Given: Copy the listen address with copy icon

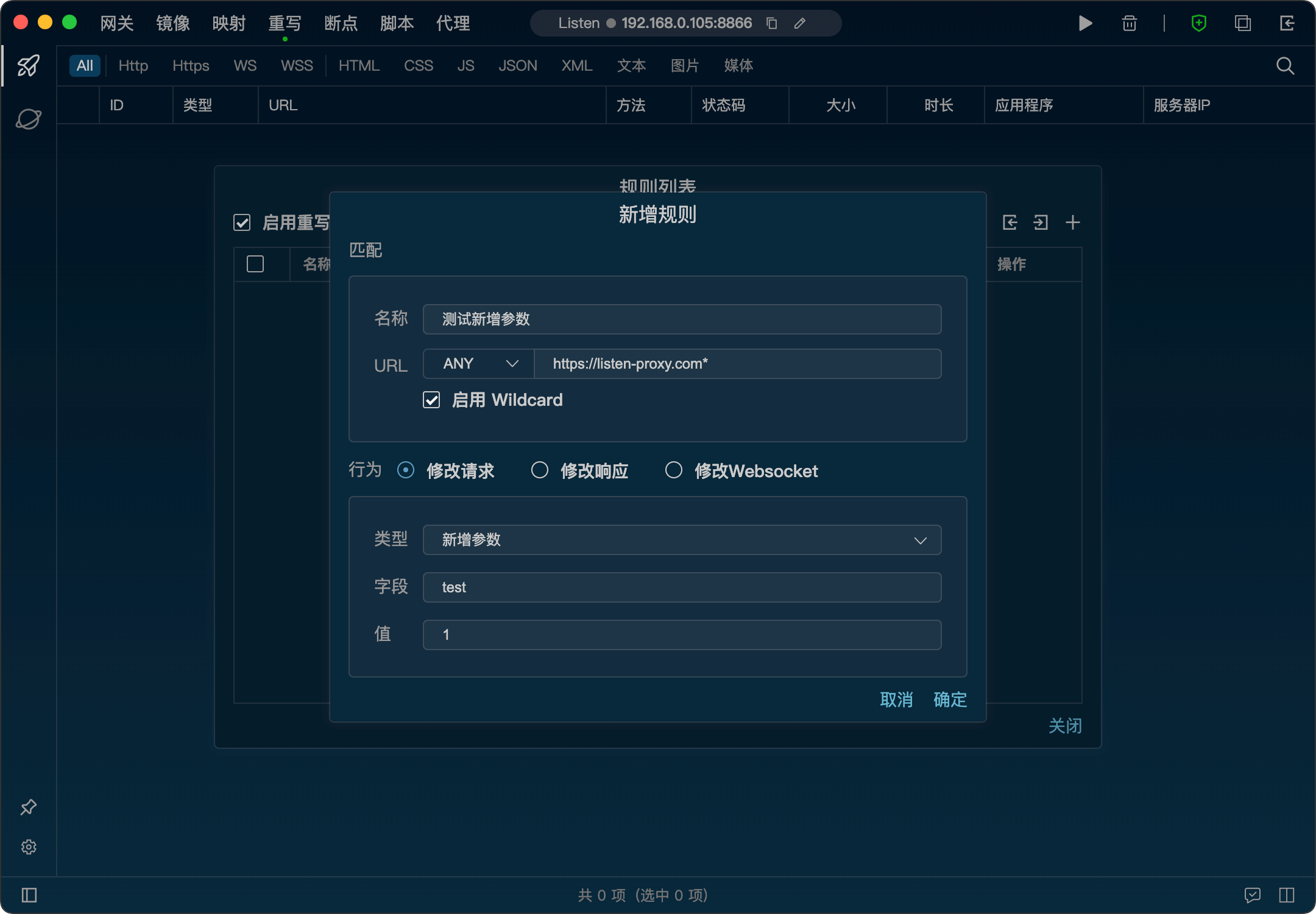Looking at the screenshot, I should pyautogui.click(x=771, y=23).
